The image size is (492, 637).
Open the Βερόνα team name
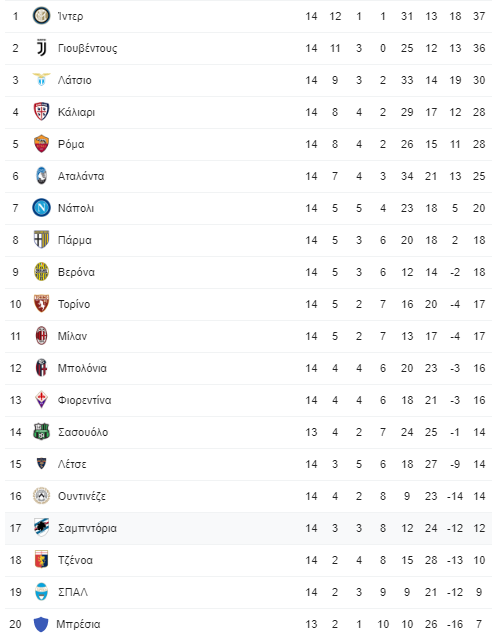tap(76, 272)
